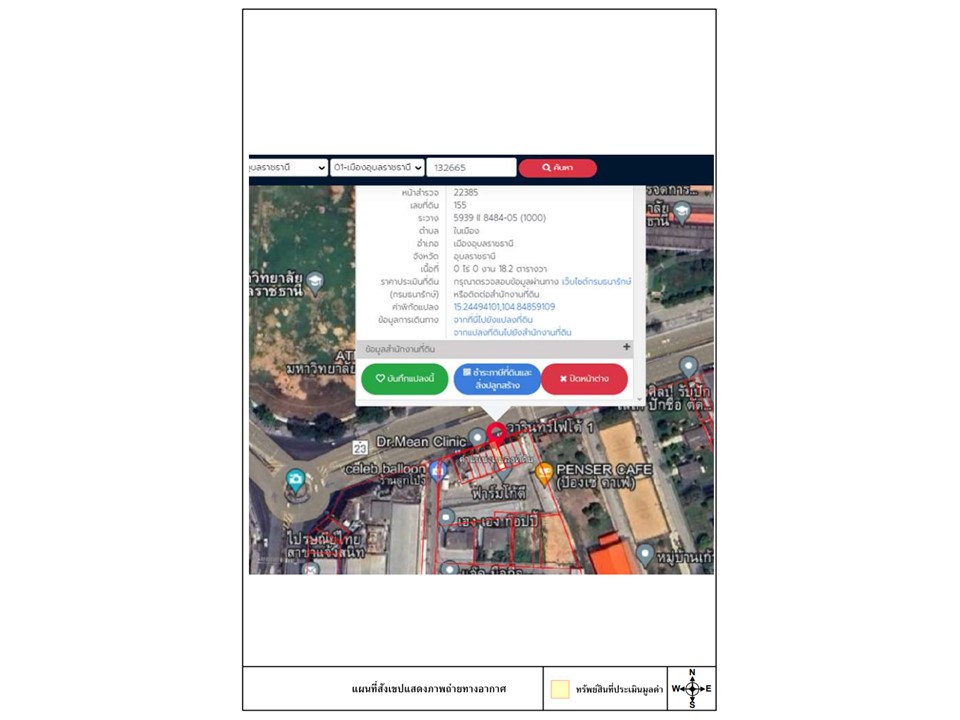Screen dimensions: 960x720
Task: Click the teal camera landmark marker at roundabout
Action: [x=295, y=479]
